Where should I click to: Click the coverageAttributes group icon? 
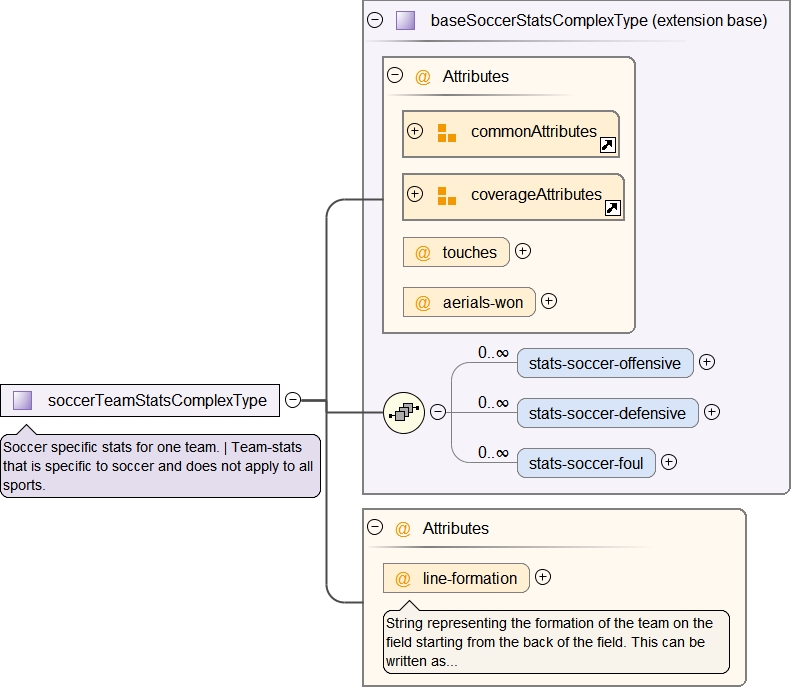(446, 195)
